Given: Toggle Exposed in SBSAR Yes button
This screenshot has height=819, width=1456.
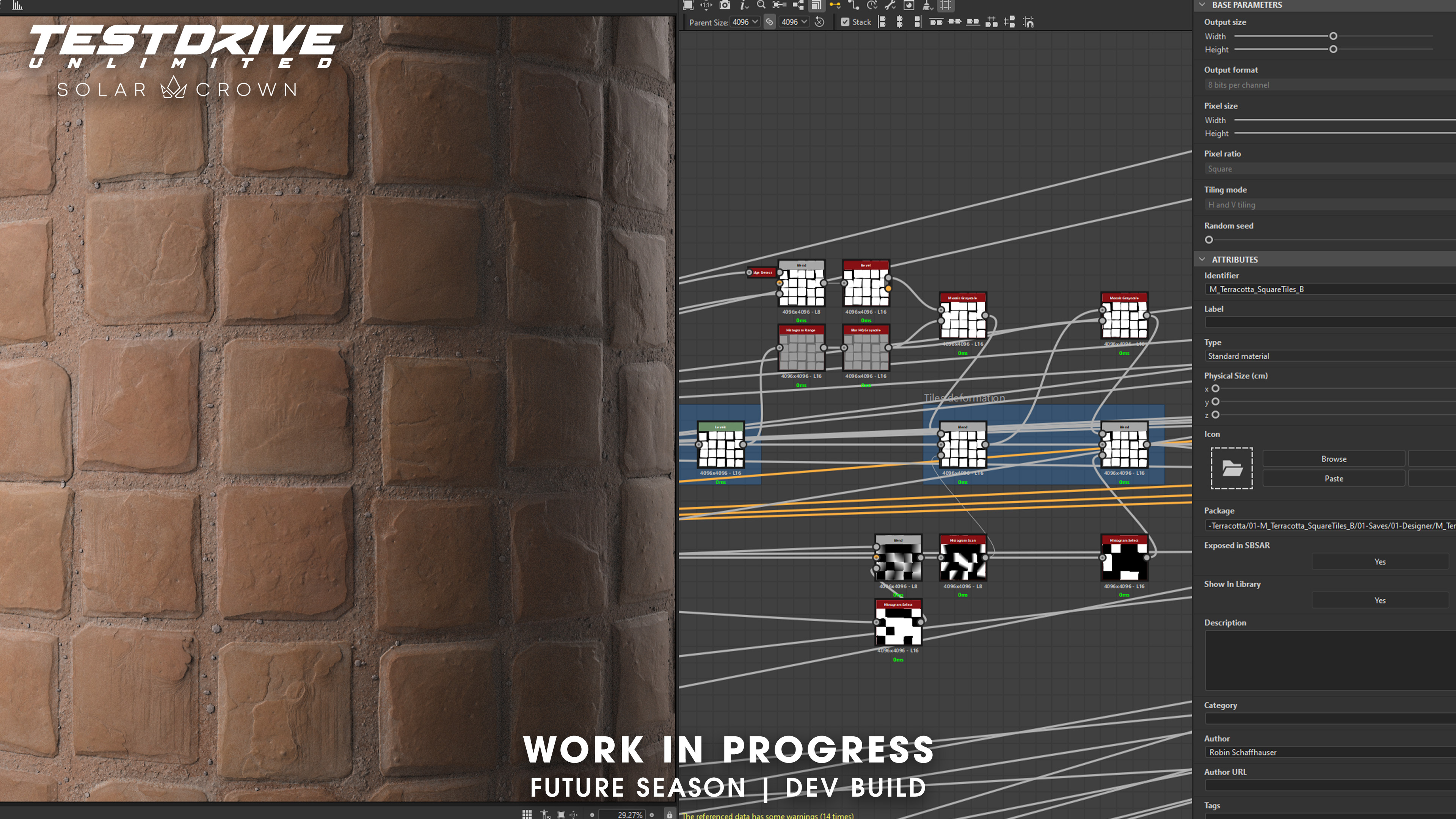Looking at the screenshot, I should tap(1379, 561).
